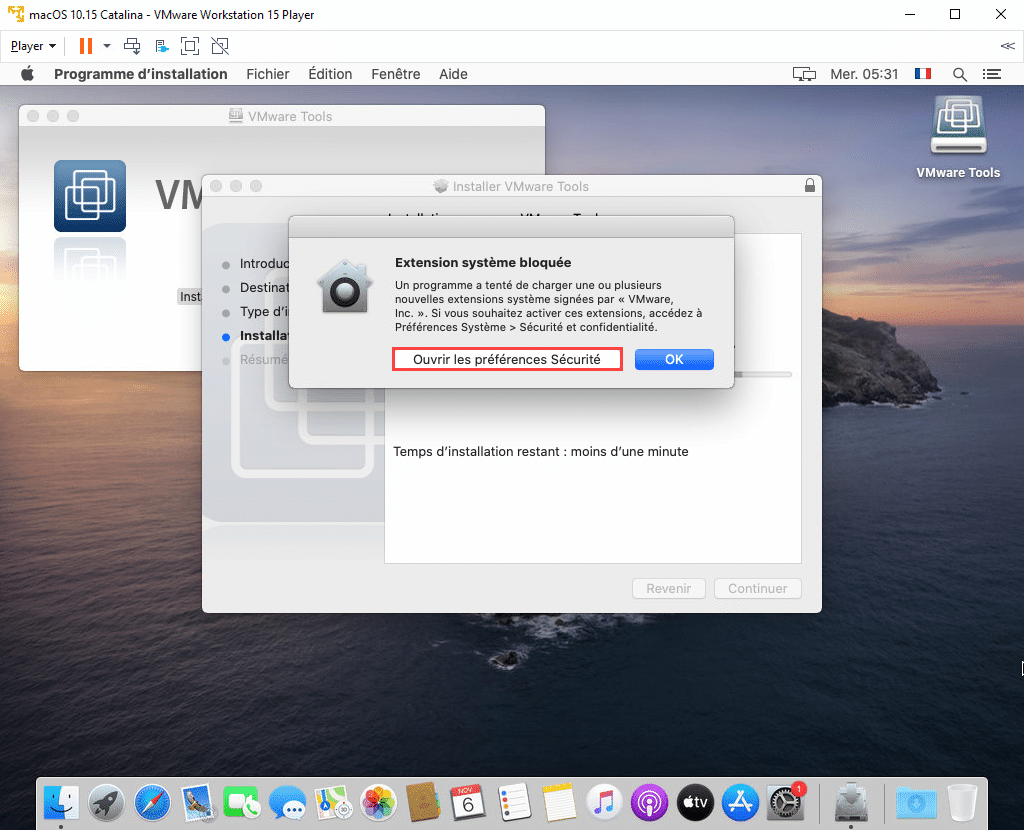Image resolution: width=1024 pixels, height=830 pixels.
Task: Pause the virtual machine with orange pause icon
Action: click(x=86, y=46)
